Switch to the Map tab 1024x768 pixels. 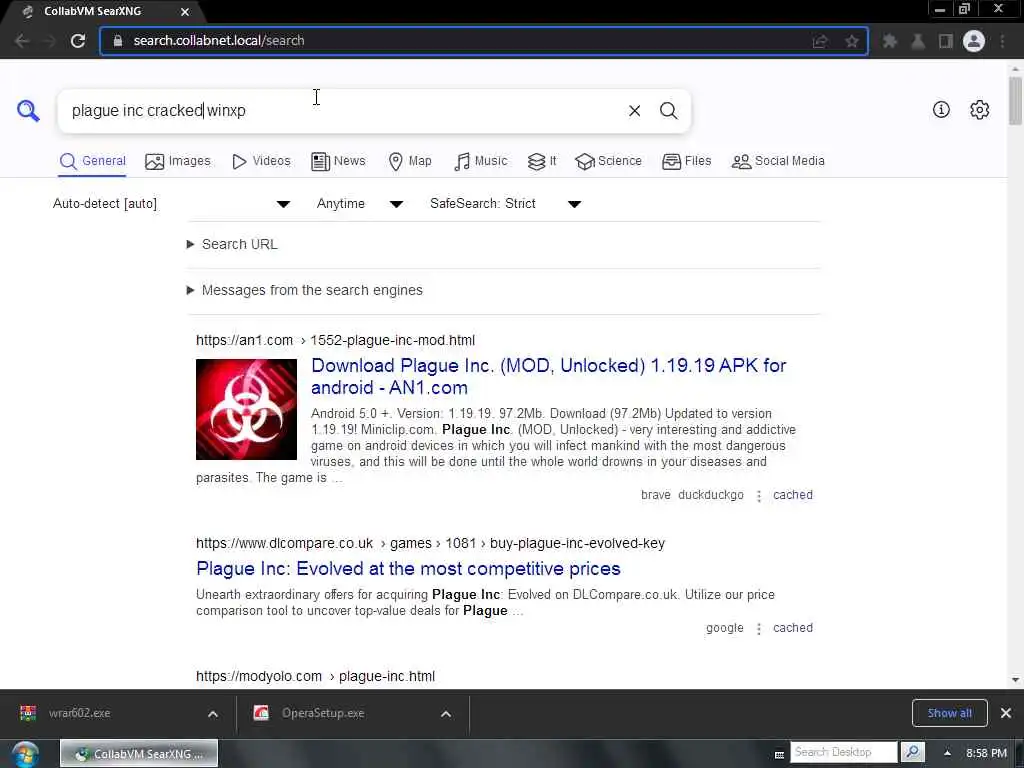409,161
